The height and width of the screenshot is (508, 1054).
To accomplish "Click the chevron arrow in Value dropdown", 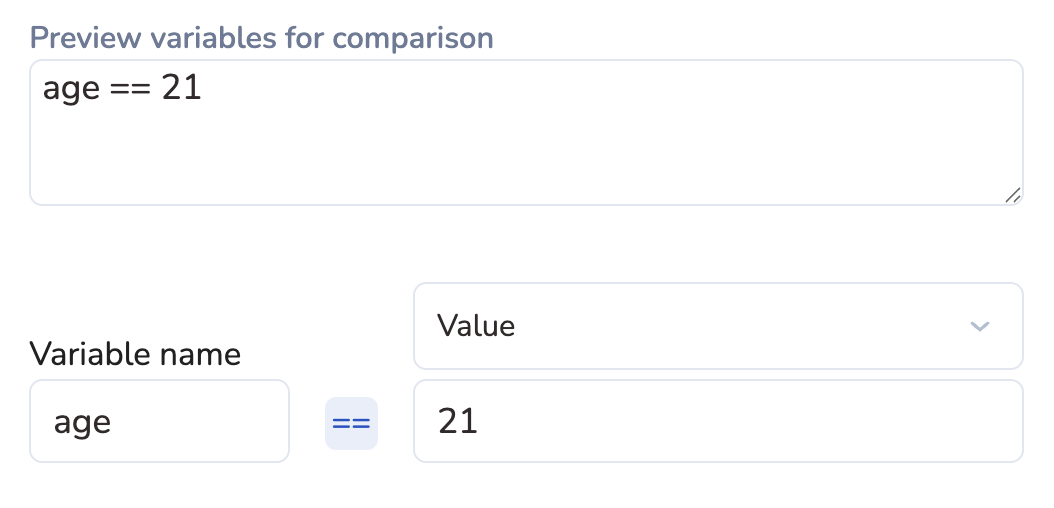I will (980, 327).
